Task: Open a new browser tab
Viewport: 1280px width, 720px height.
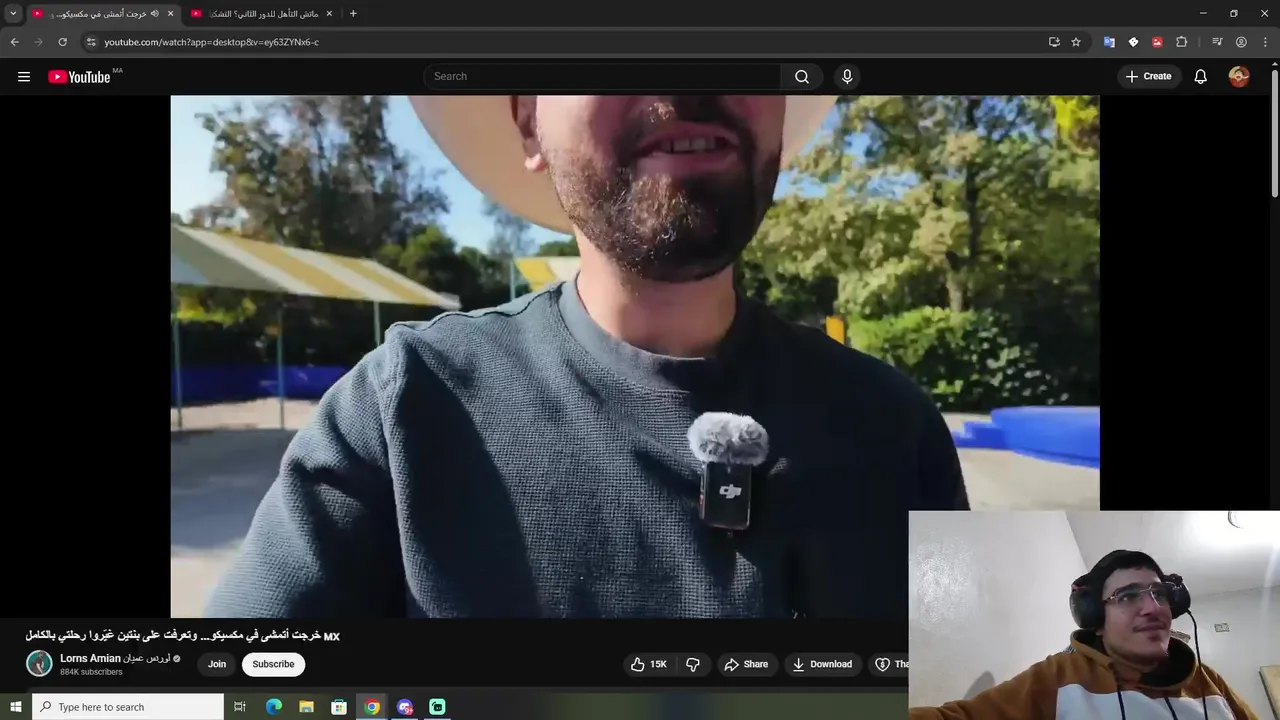Action: 353,13
